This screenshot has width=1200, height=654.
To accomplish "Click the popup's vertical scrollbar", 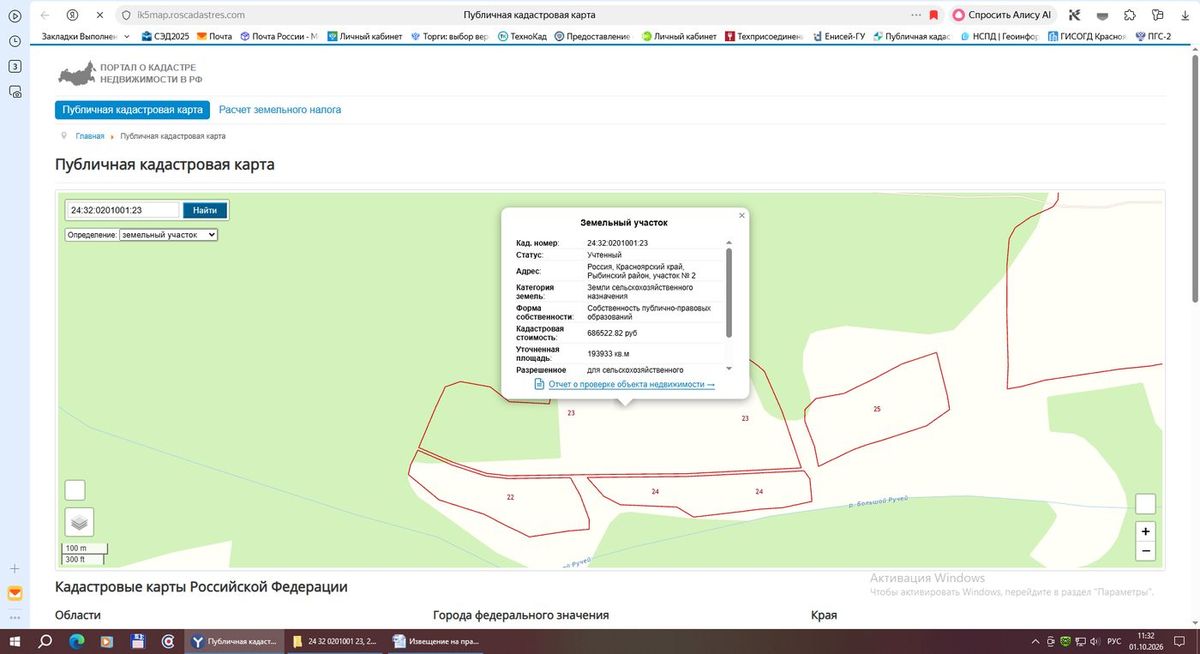I will (x=729, y=292).
